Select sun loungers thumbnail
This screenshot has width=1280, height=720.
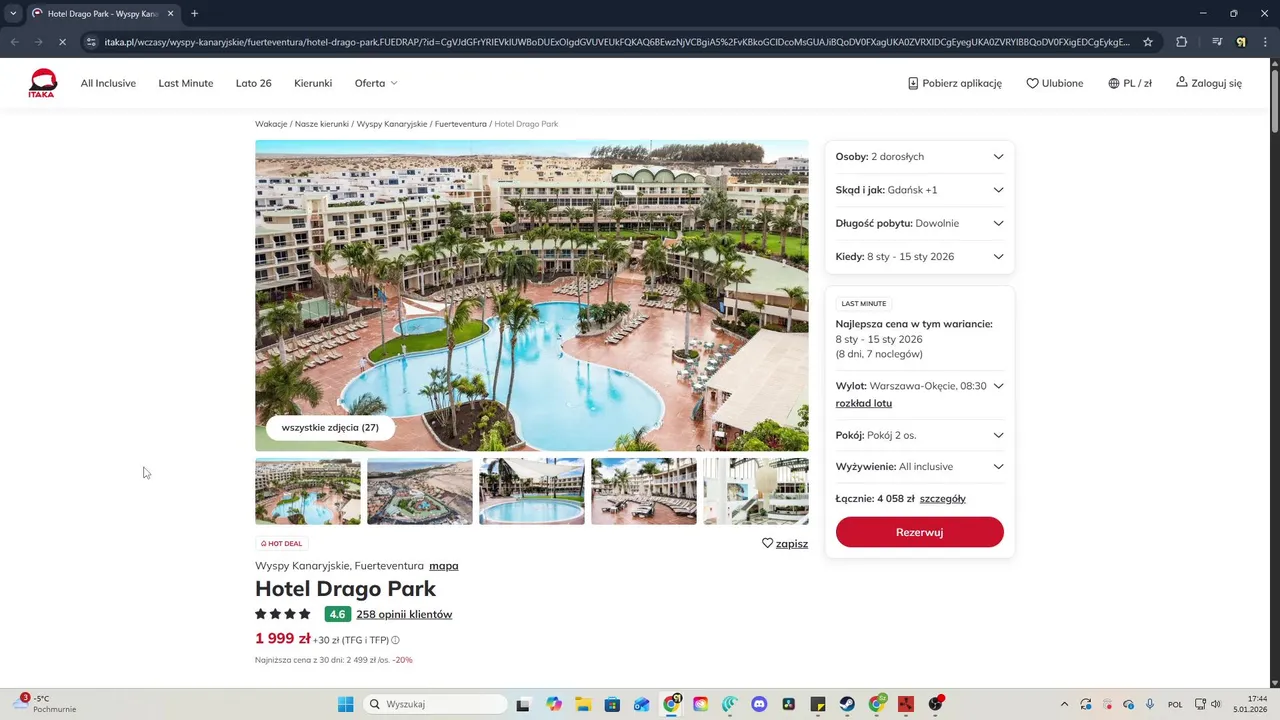click(644, 491)
